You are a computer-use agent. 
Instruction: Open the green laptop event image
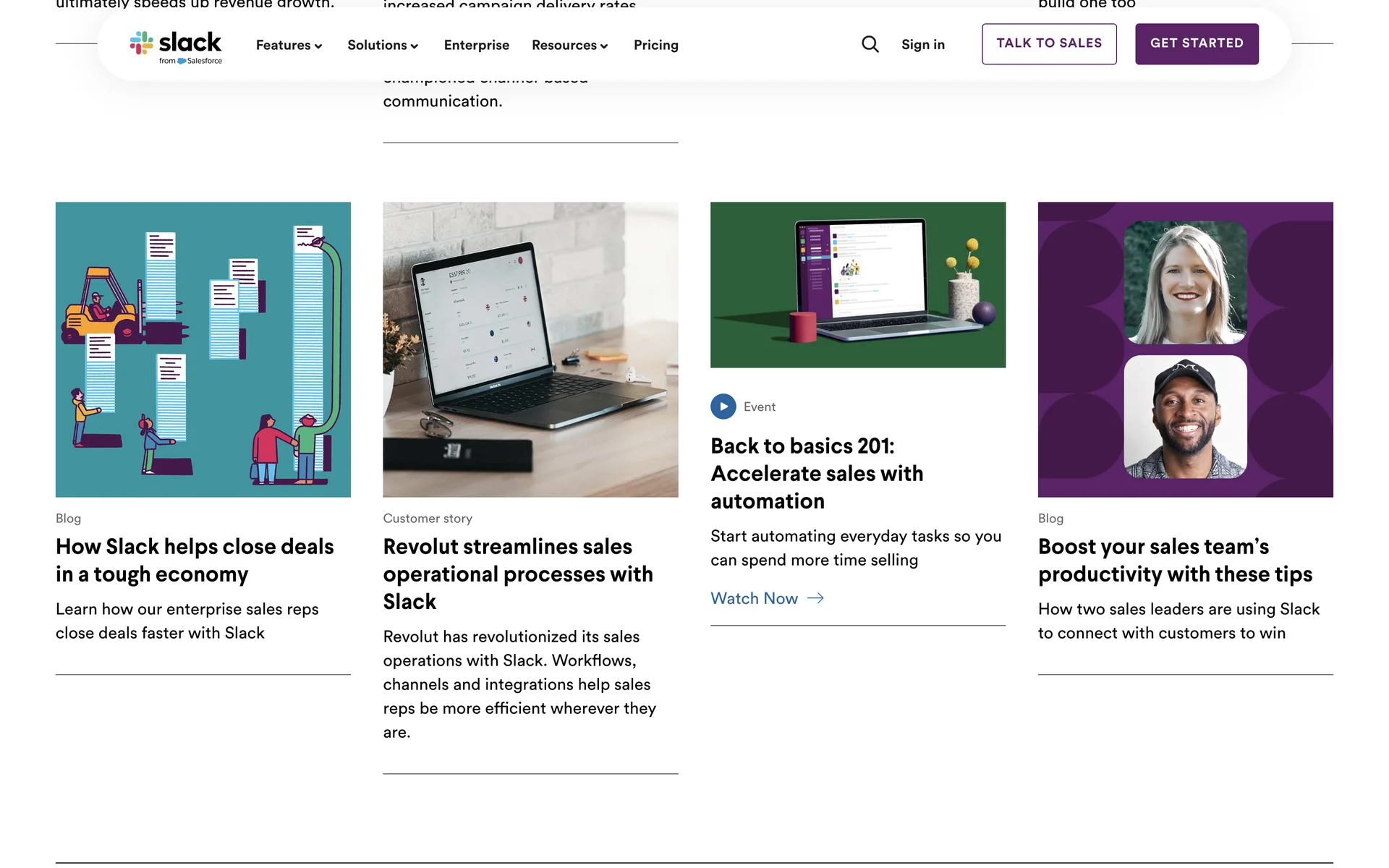coord(858,285)
